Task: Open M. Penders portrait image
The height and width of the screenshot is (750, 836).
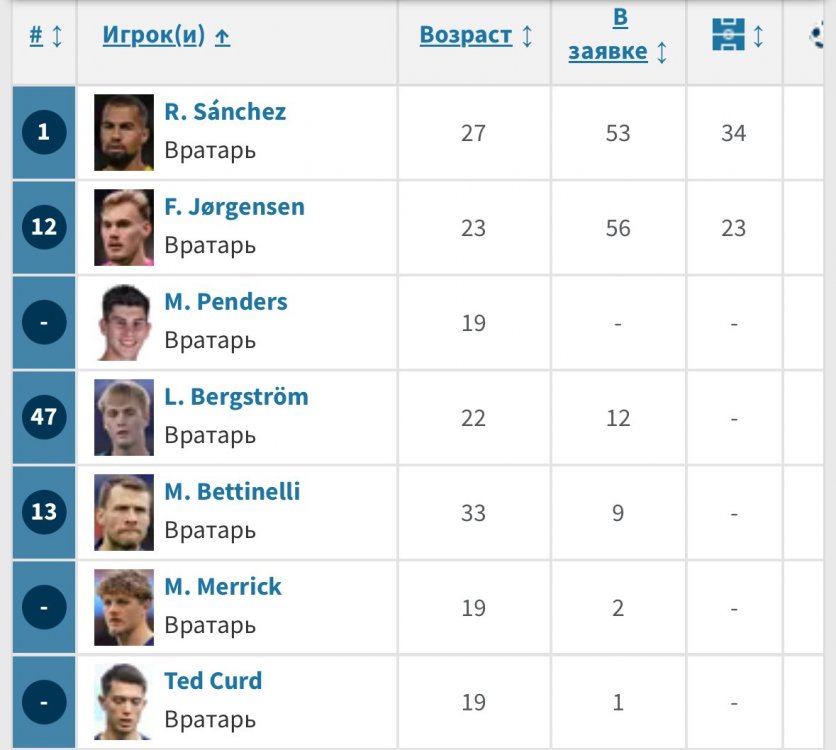Action: click(124, 323)
